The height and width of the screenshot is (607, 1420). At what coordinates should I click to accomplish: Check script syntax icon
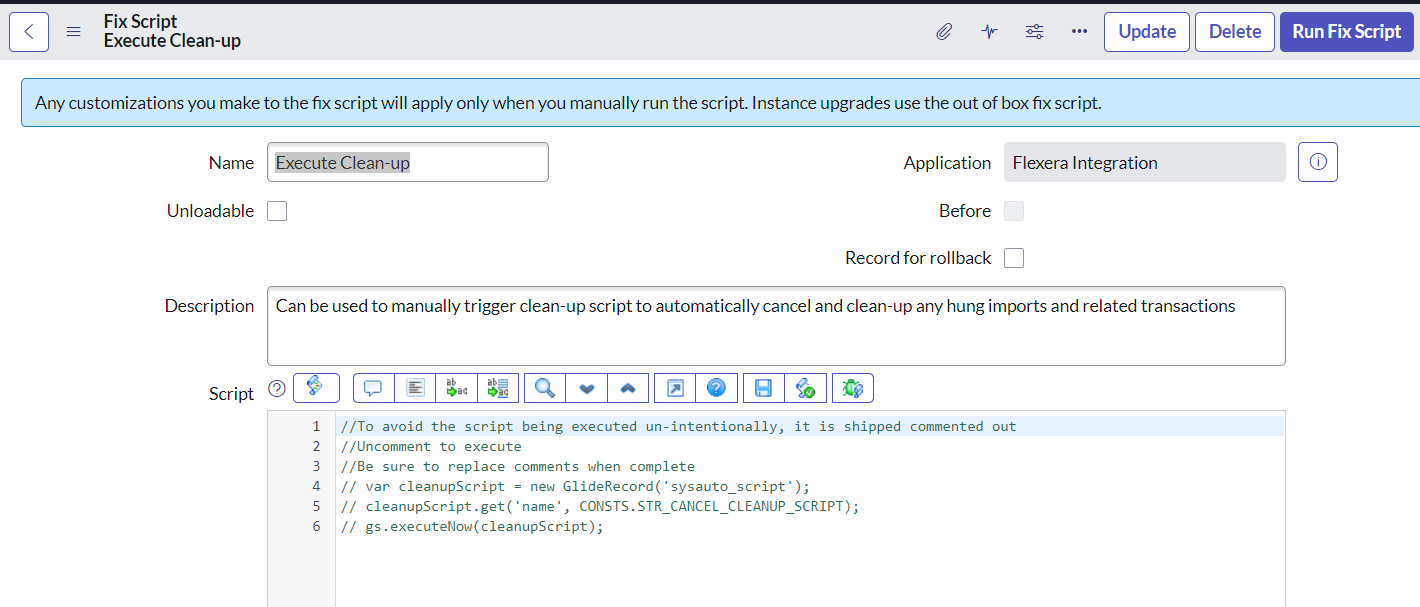pyautogui.click(x=806, y=387)
